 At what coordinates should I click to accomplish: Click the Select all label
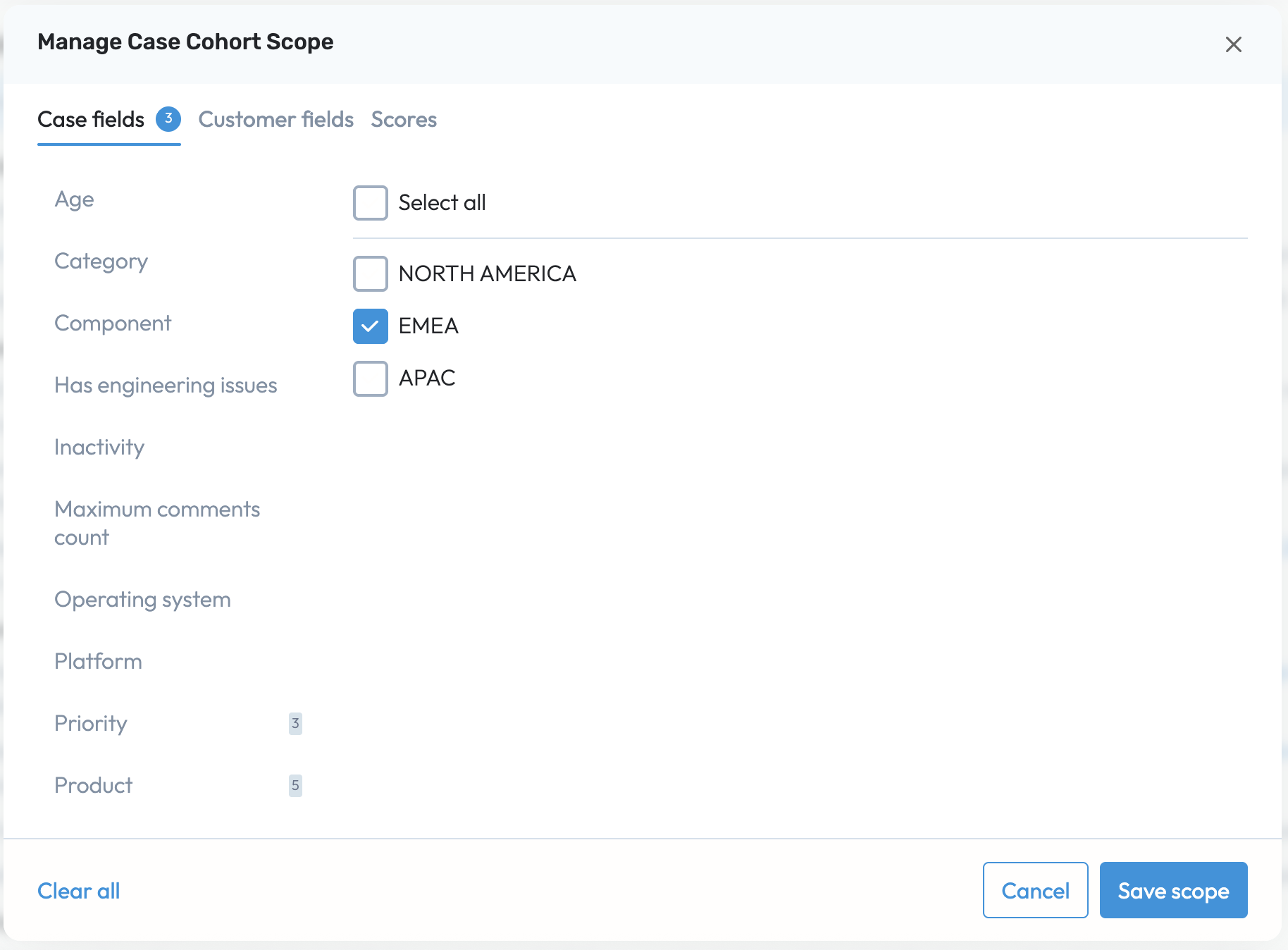442,203
